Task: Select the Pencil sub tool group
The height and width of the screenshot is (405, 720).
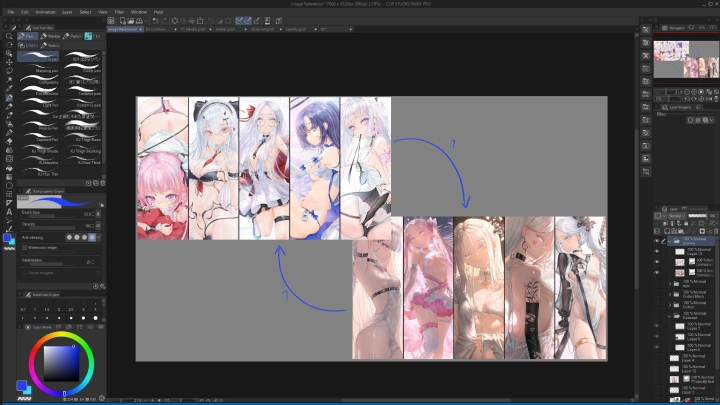Action: 73,36
